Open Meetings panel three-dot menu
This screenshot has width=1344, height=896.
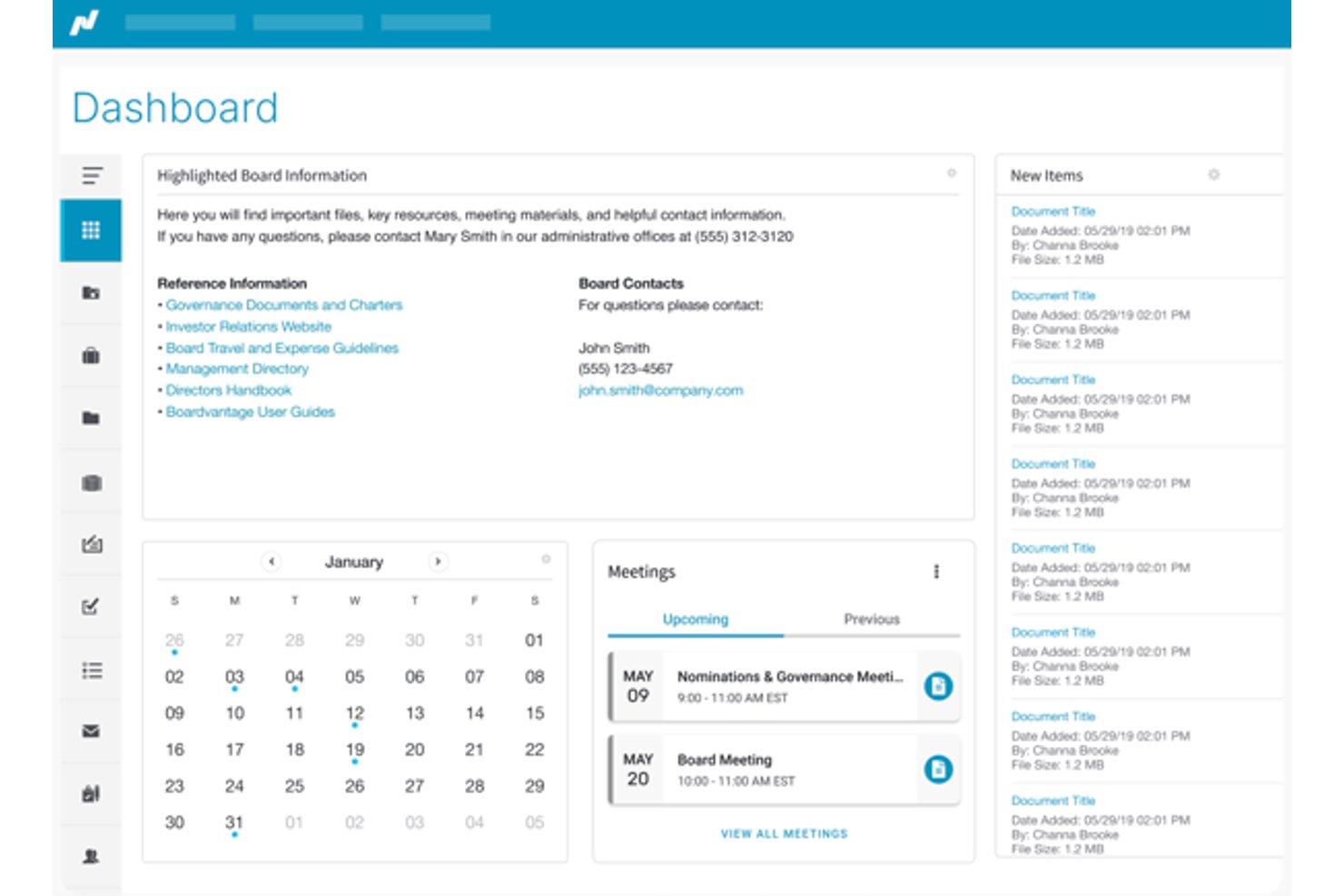pyautogui.click(x=936, y=571)
